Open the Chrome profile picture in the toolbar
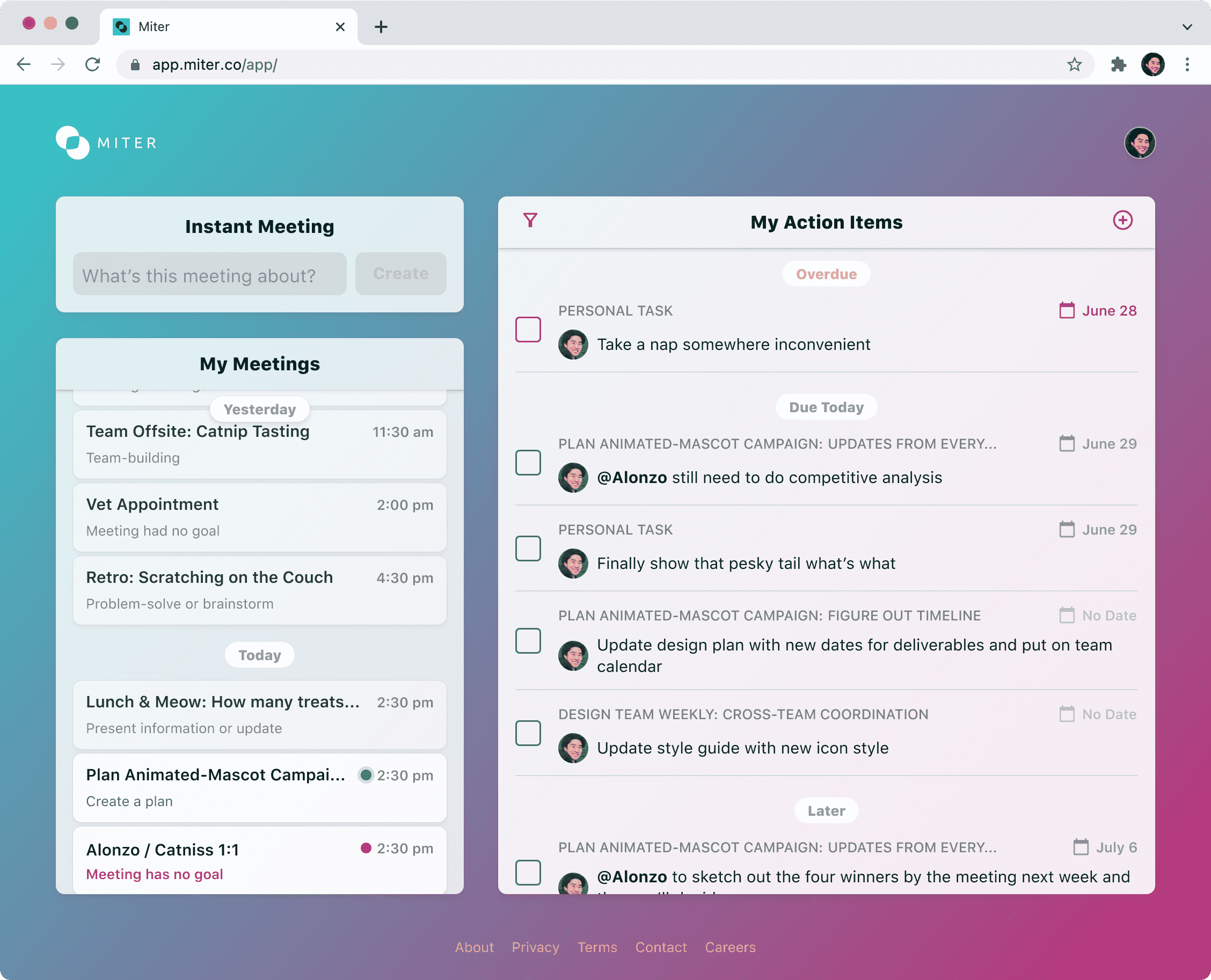 (1154, 64)
